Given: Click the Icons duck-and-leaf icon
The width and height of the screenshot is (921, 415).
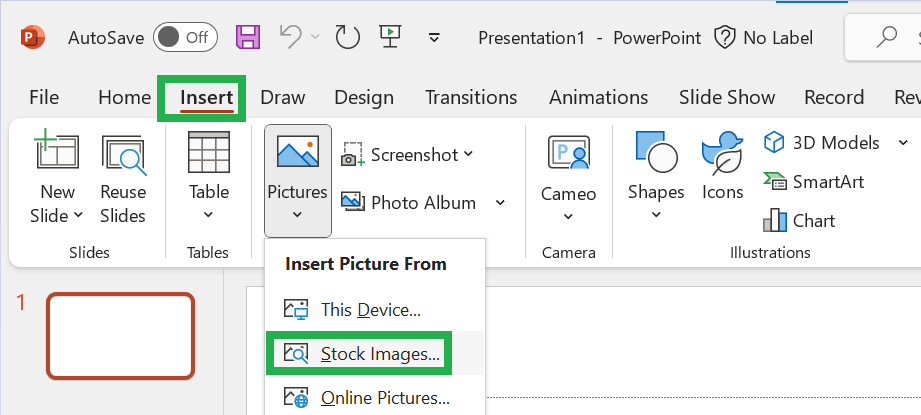Looking at the screenshot, I should pos(722,153).
